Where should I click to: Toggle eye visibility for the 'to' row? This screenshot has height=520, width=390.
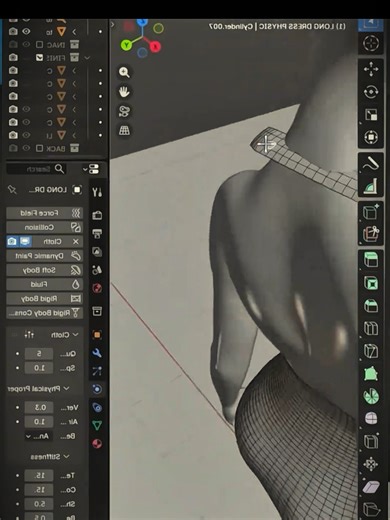(x=26, y=32)
